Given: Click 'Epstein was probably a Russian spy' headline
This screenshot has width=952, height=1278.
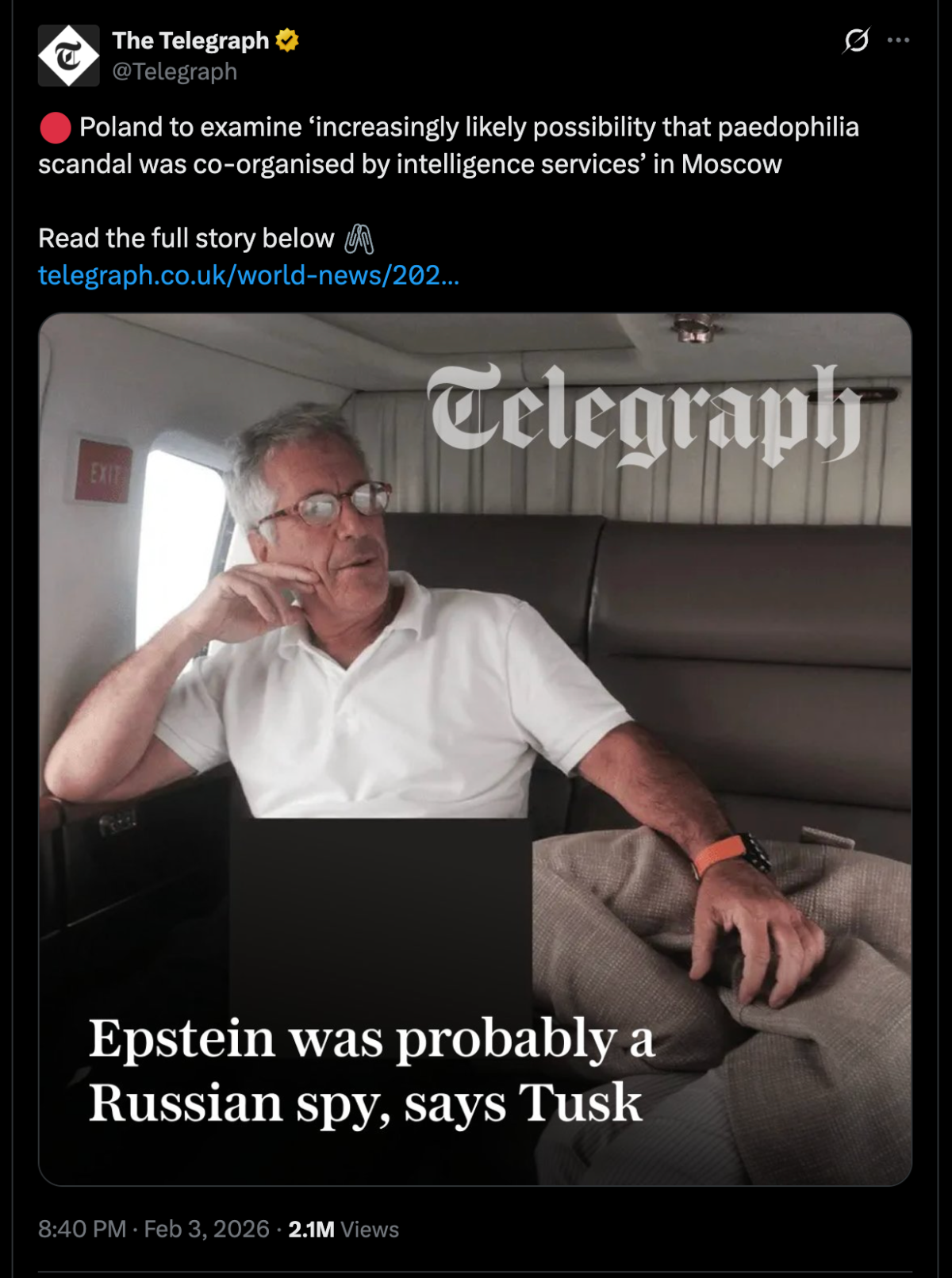Looking at the screenshot, I should point(371,1070).
